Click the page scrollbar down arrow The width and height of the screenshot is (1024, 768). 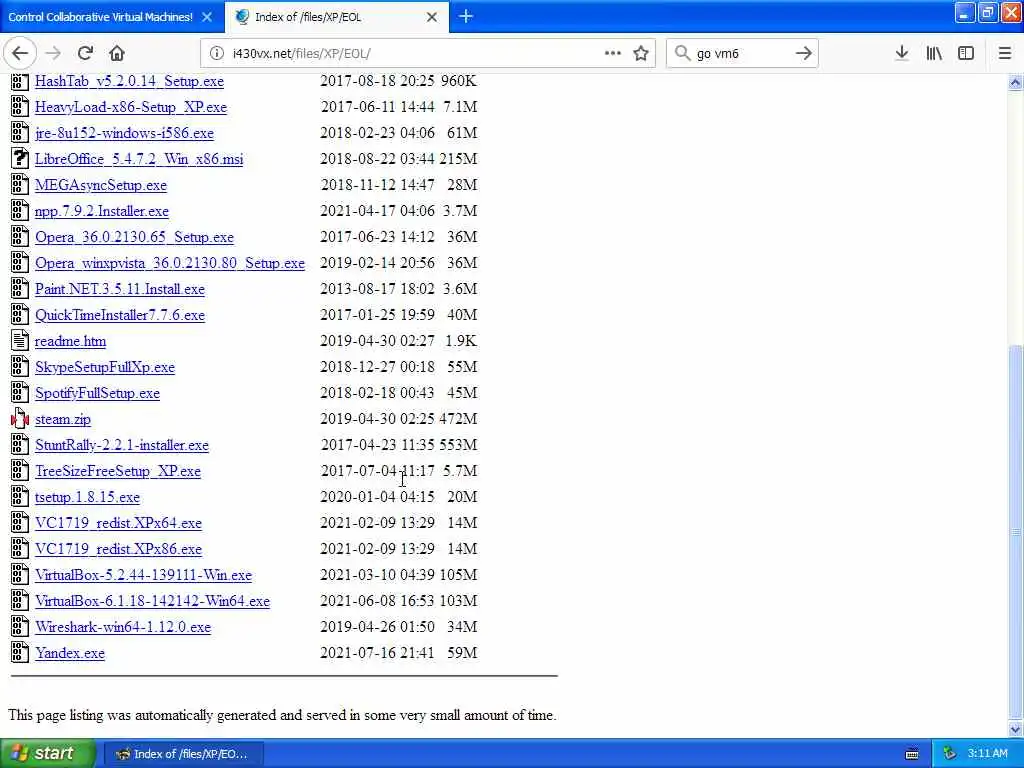[1015, 729]
